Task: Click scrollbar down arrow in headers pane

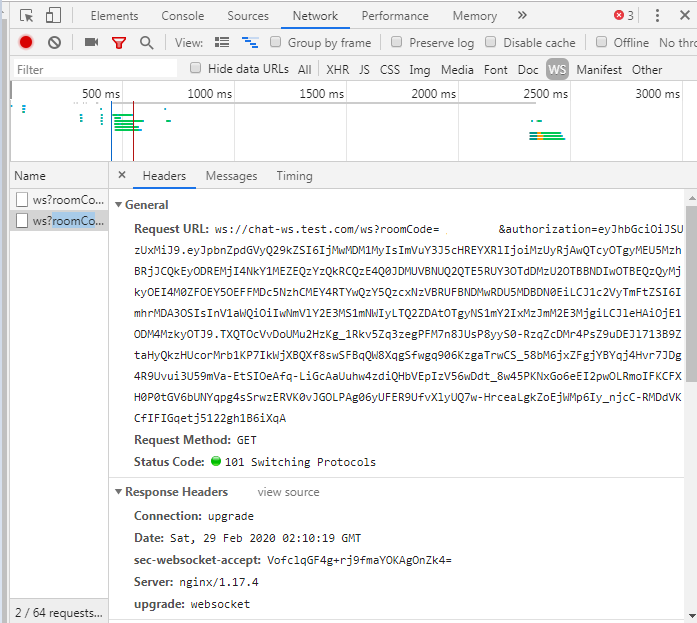Action: pyautogui.click(x=692, y=615)
